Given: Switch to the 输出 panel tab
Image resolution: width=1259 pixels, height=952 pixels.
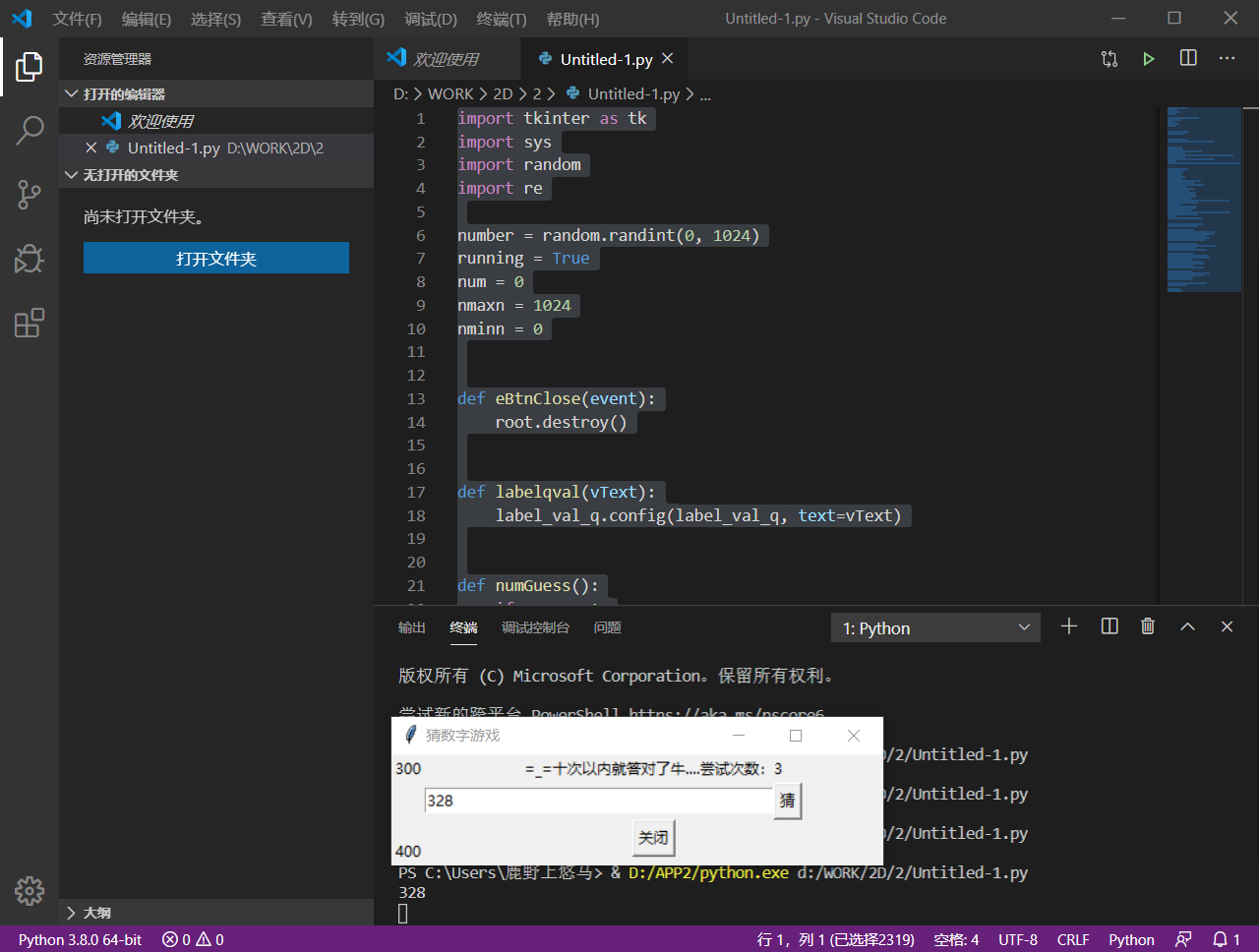Looking at the screenshot, I should 411,627.
